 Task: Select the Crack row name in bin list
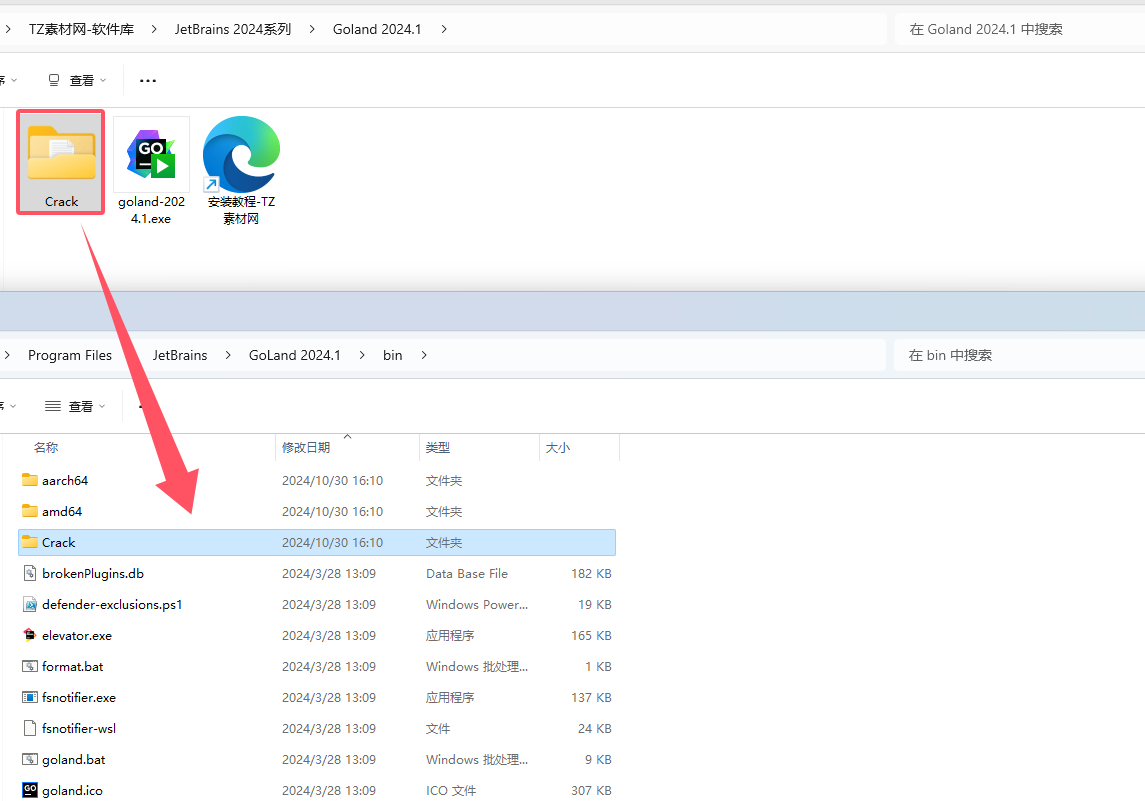click(x=58, y=543)
